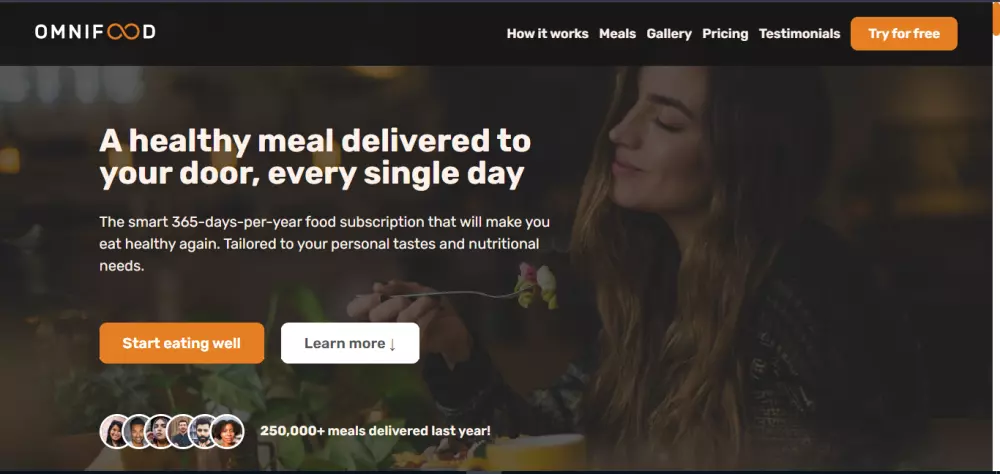Select the second customer avatar of smiling man

(138, 431)
